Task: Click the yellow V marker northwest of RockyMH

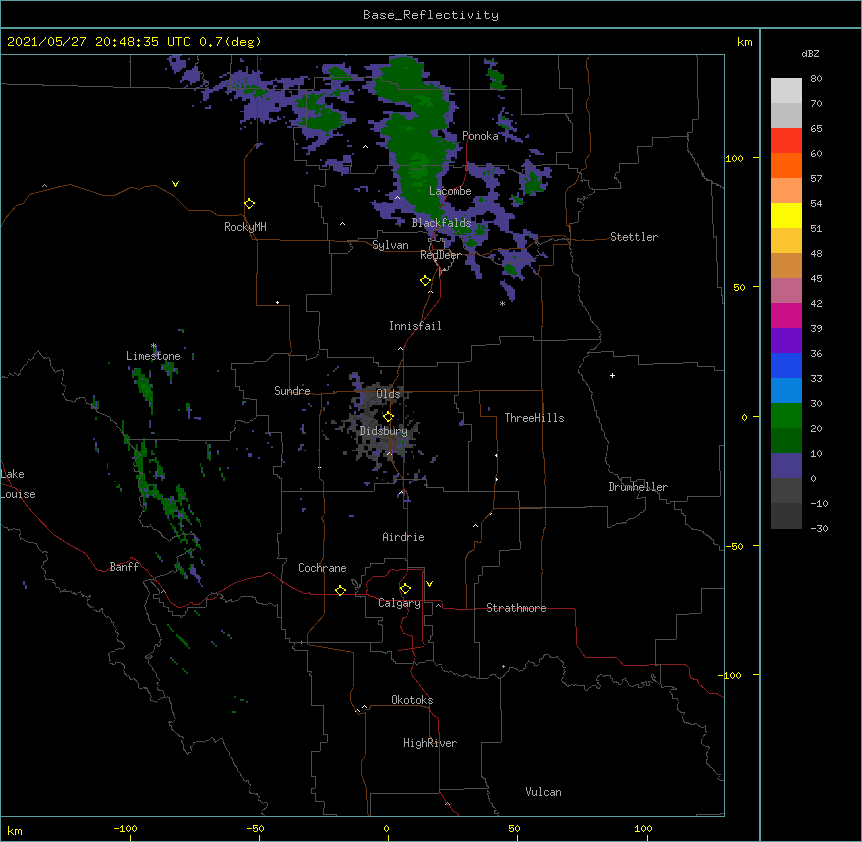Action: click(175, 184)
